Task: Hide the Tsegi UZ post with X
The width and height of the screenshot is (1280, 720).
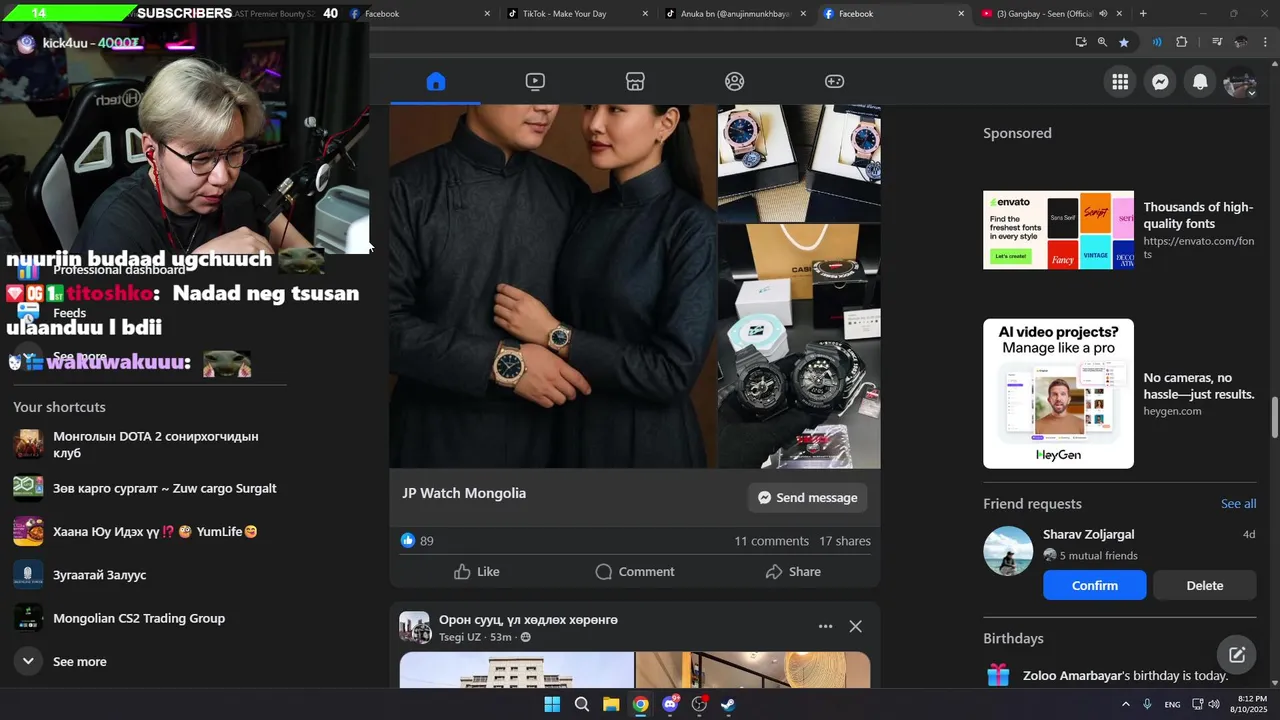Action: (855, 626)
